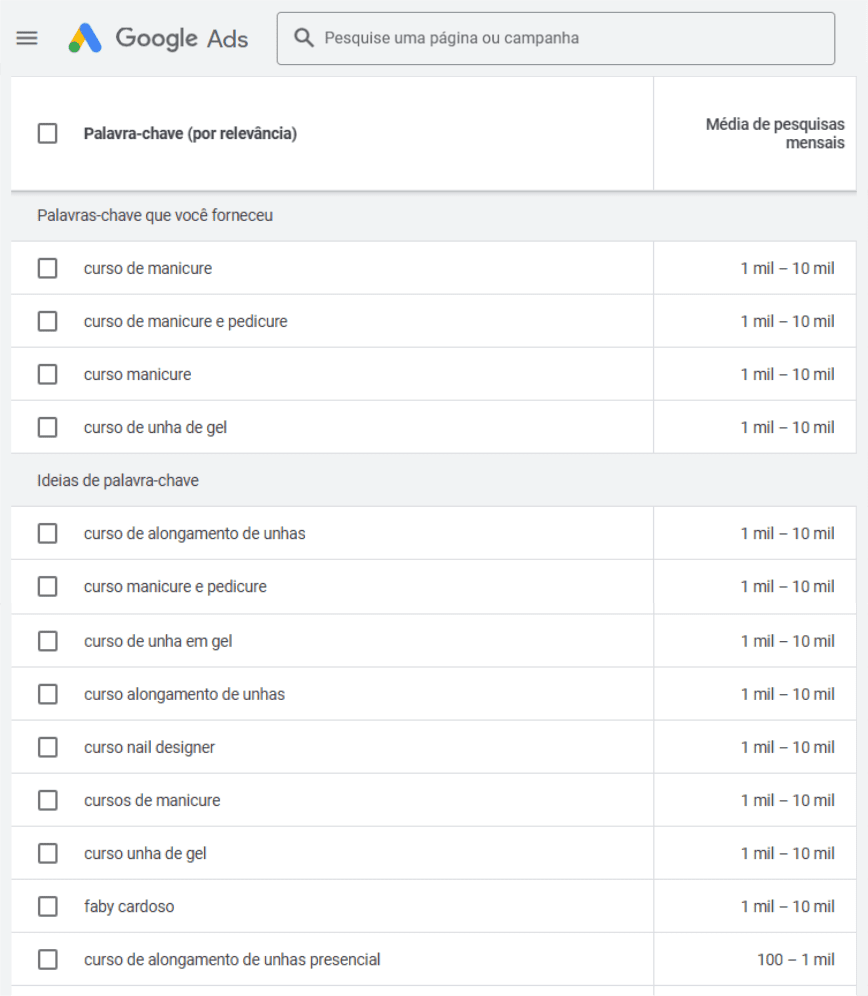Select 'curso de alongamento de unhas presencial' checkbox
The image size is (868, 996).
(47, 959)
